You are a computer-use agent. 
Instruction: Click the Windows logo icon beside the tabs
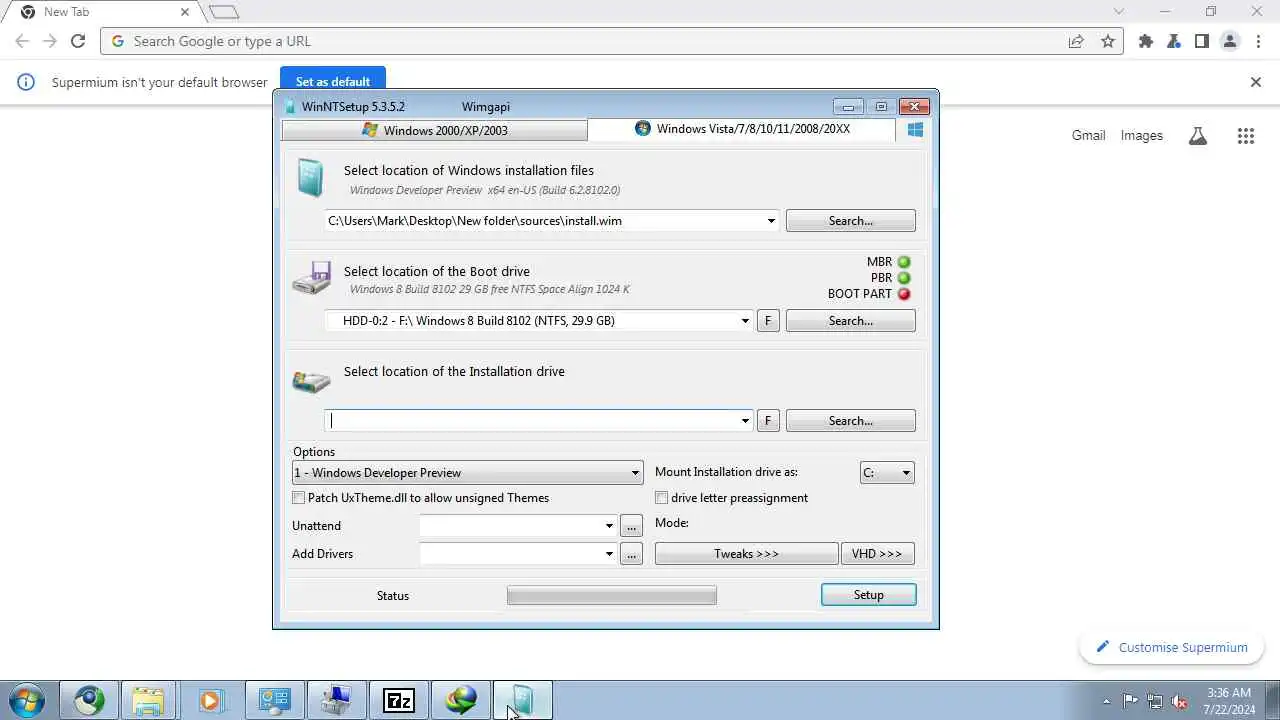coord(915,130)
